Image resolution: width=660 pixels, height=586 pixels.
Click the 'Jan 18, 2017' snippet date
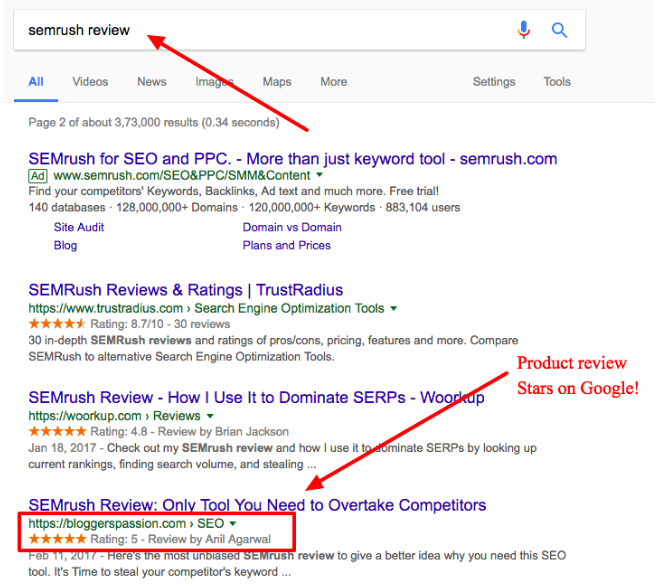62,448
